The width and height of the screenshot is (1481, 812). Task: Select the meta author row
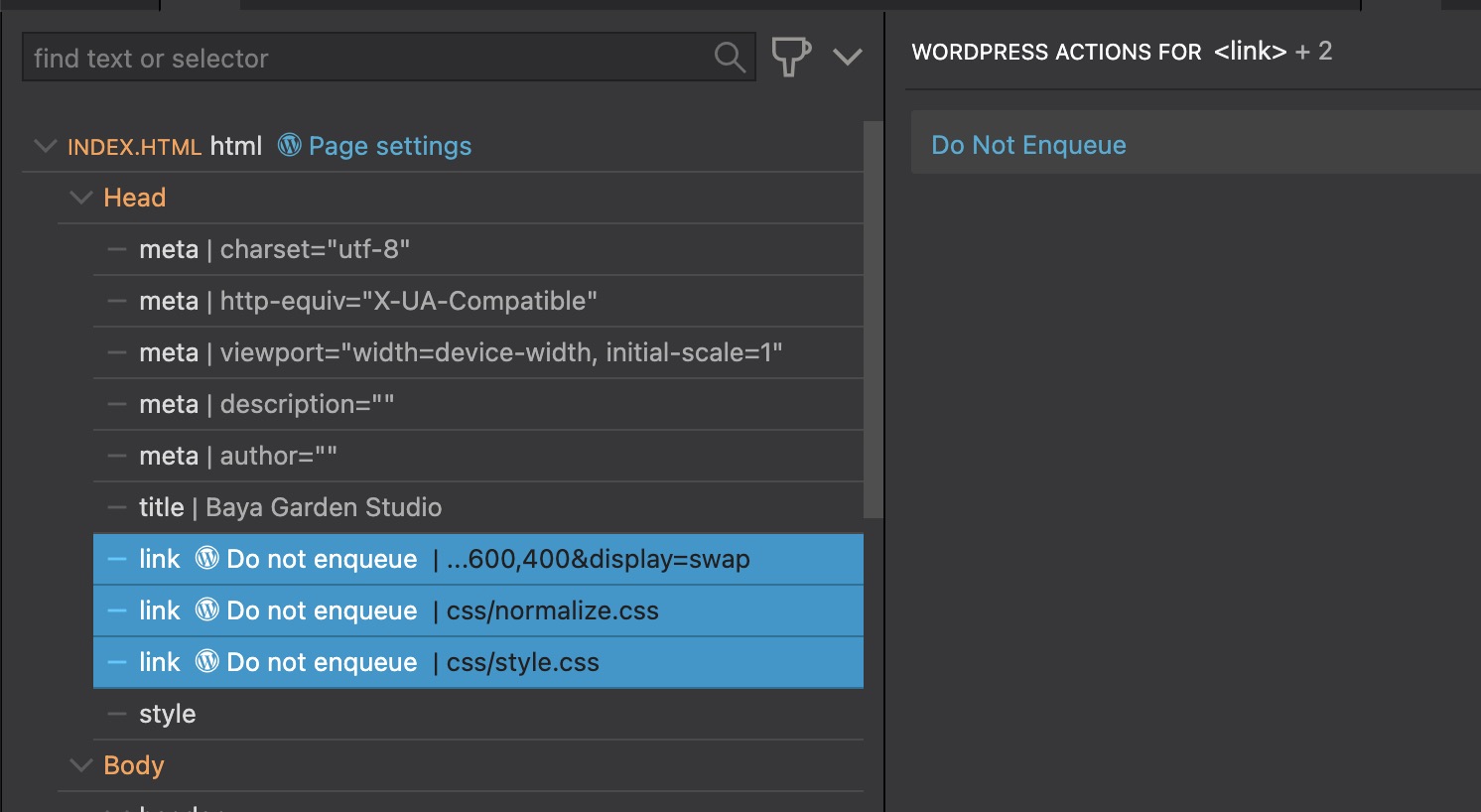point(478,456)
